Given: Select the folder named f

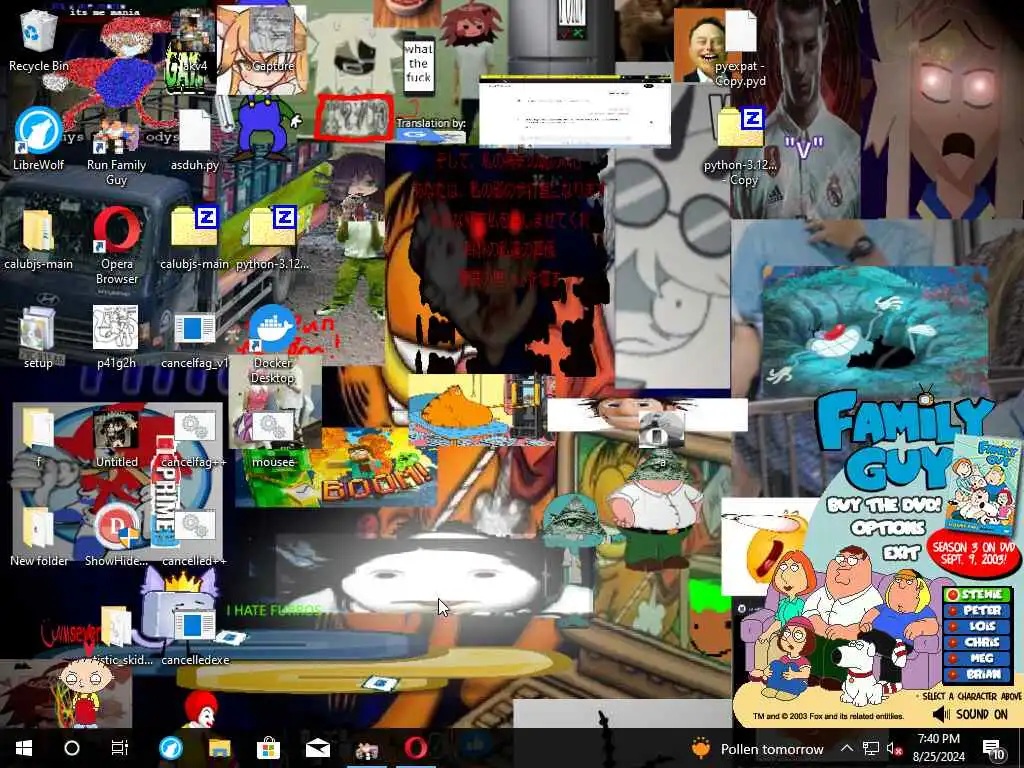Looking at the screenshot, I should click(x=38, y=429).
